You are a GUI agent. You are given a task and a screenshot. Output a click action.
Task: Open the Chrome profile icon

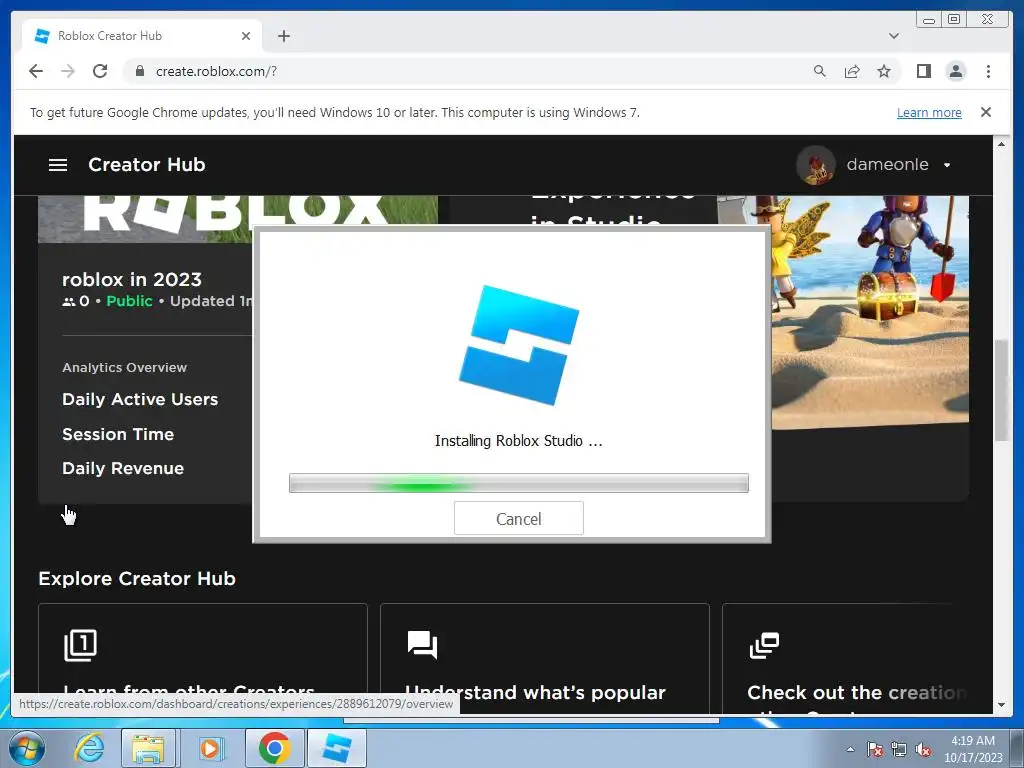pos(955,71)
